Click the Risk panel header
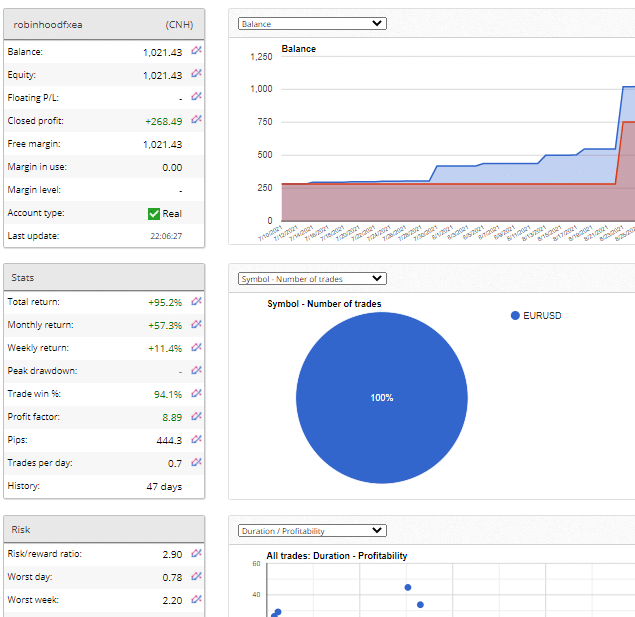The height and width of the screenshot is (617, 635). coord(104,529)
